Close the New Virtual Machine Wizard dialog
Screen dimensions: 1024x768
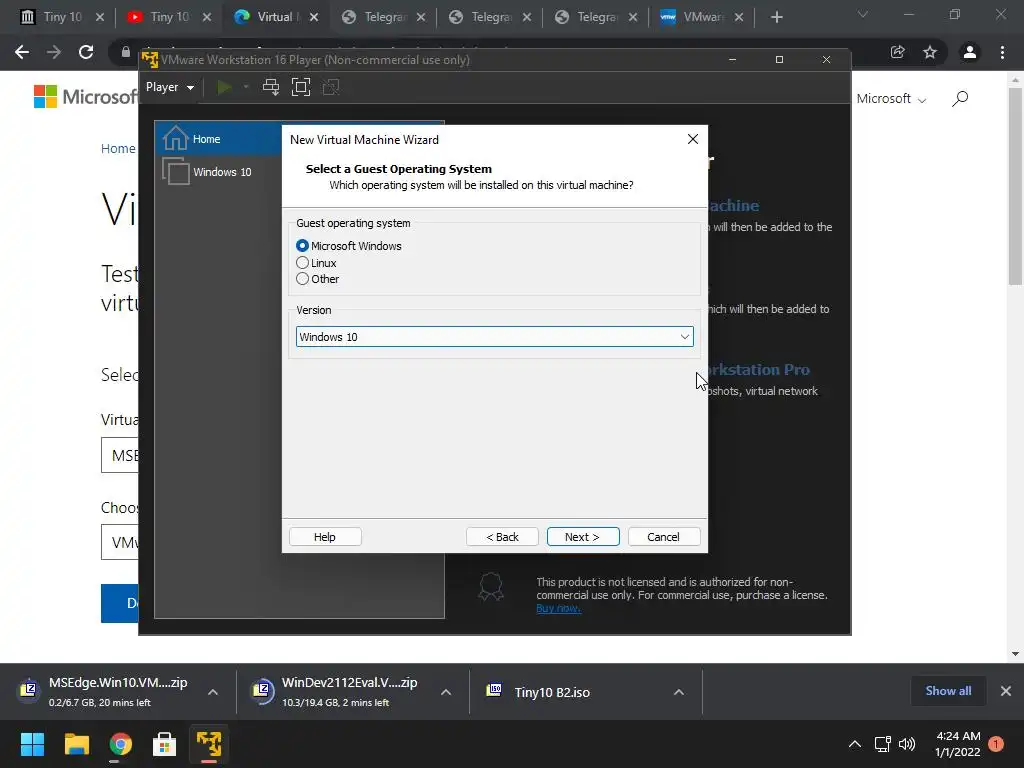click(x=693, y=139)
